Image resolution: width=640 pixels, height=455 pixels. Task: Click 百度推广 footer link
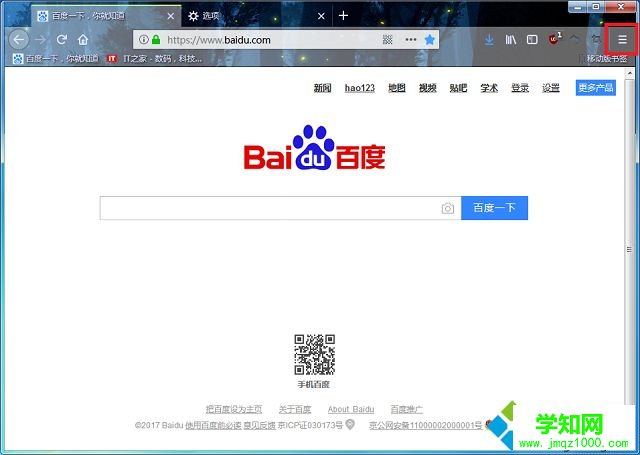click(x=407, y=409)
